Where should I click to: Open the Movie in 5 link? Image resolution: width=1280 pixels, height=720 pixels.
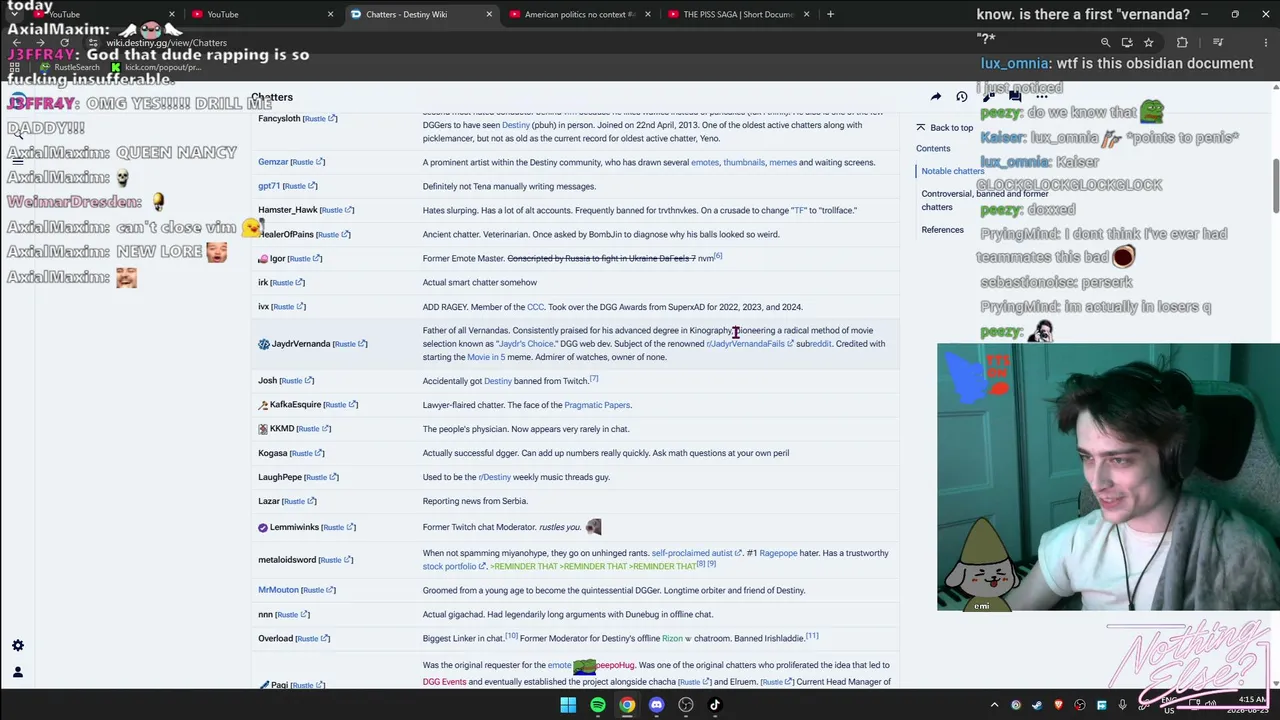coord(485,357)
